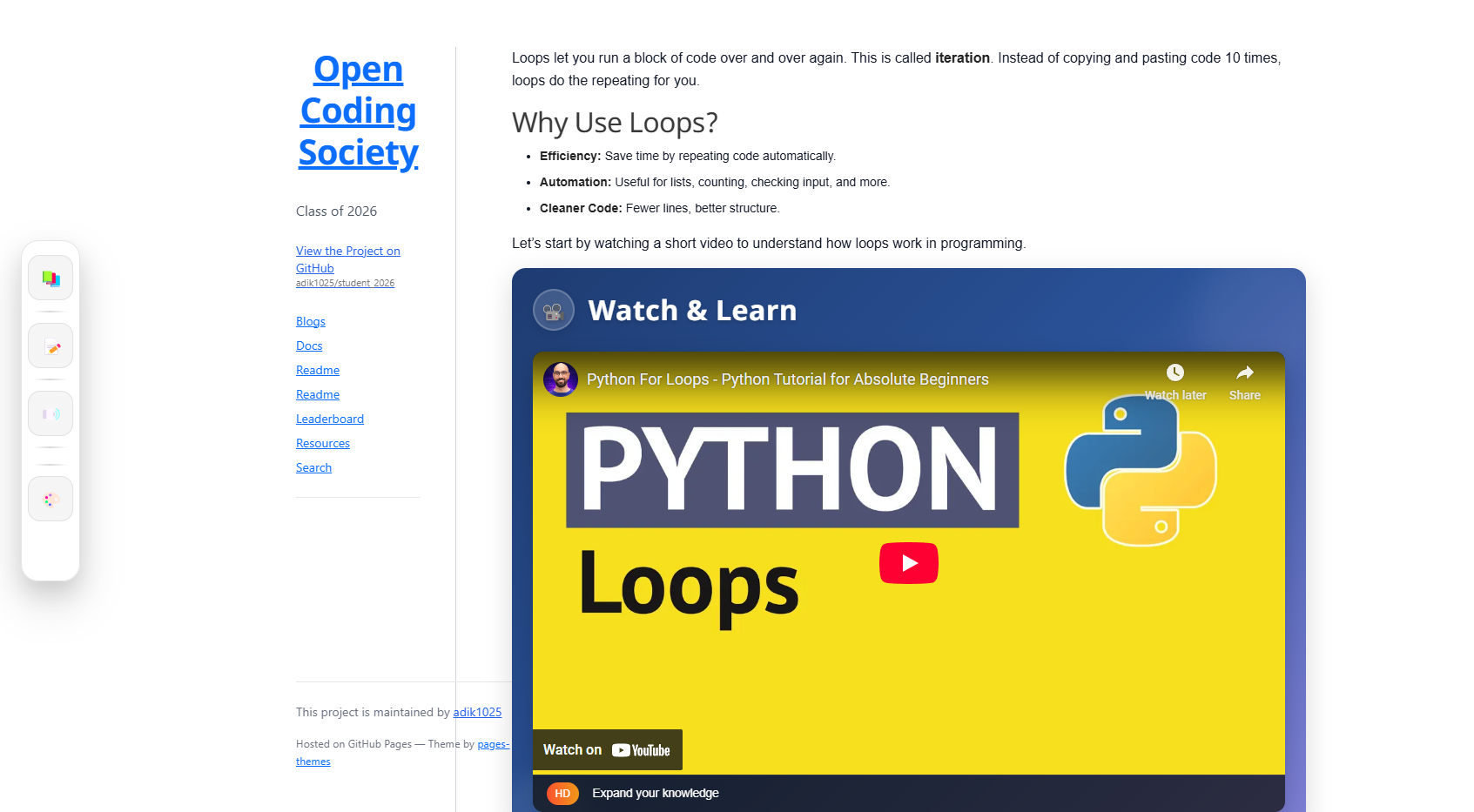1474x812 pixels.
Task: Click the 'Why Use Loops?' heading
Action: pyautogui.click(x=615, y=123)
